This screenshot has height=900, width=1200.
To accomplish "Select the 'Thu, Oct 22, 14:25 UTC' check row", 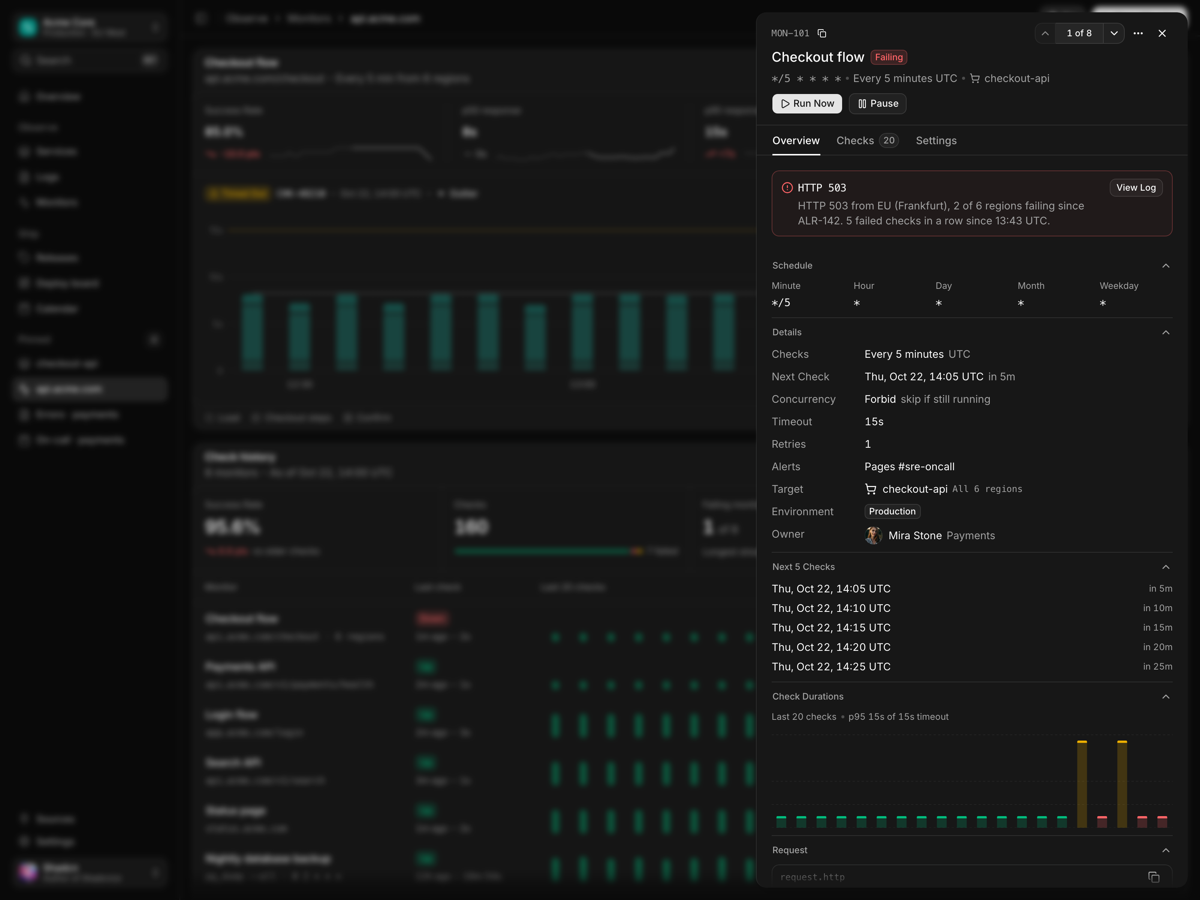I will [x=972, y=667].
